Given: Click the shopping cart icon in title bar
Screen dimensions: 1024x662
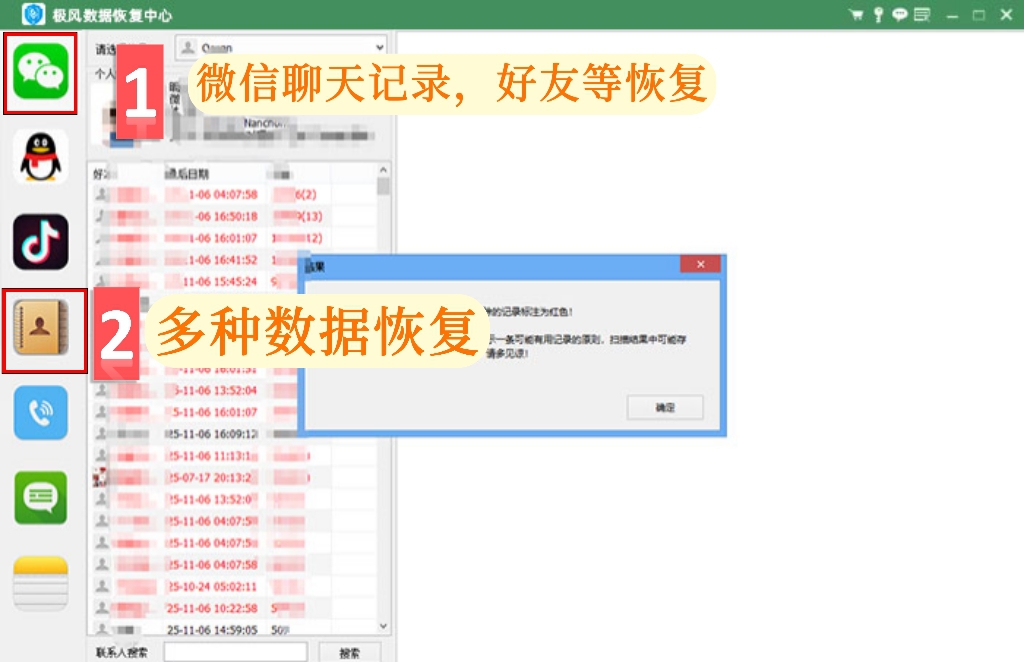Looking at the screenshot, I should 856,14.
